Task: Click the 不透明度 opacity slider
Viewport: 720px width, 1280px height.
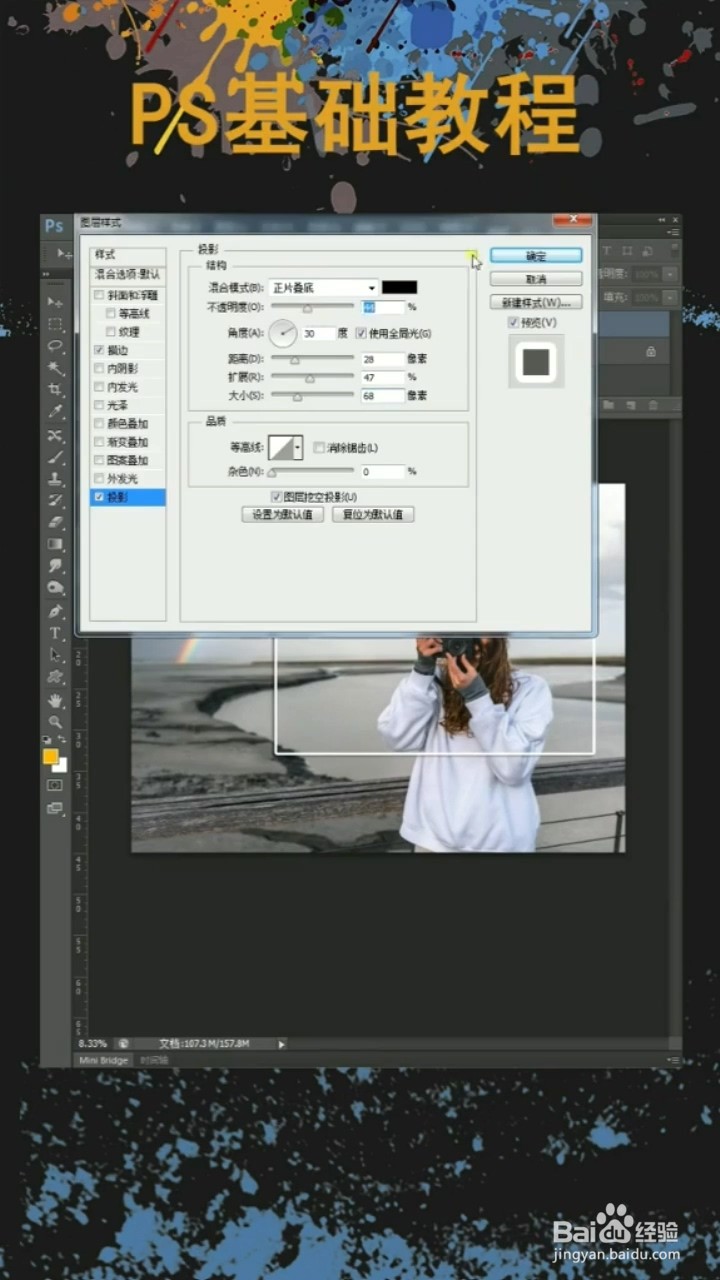Action: [x=312, y=308]
